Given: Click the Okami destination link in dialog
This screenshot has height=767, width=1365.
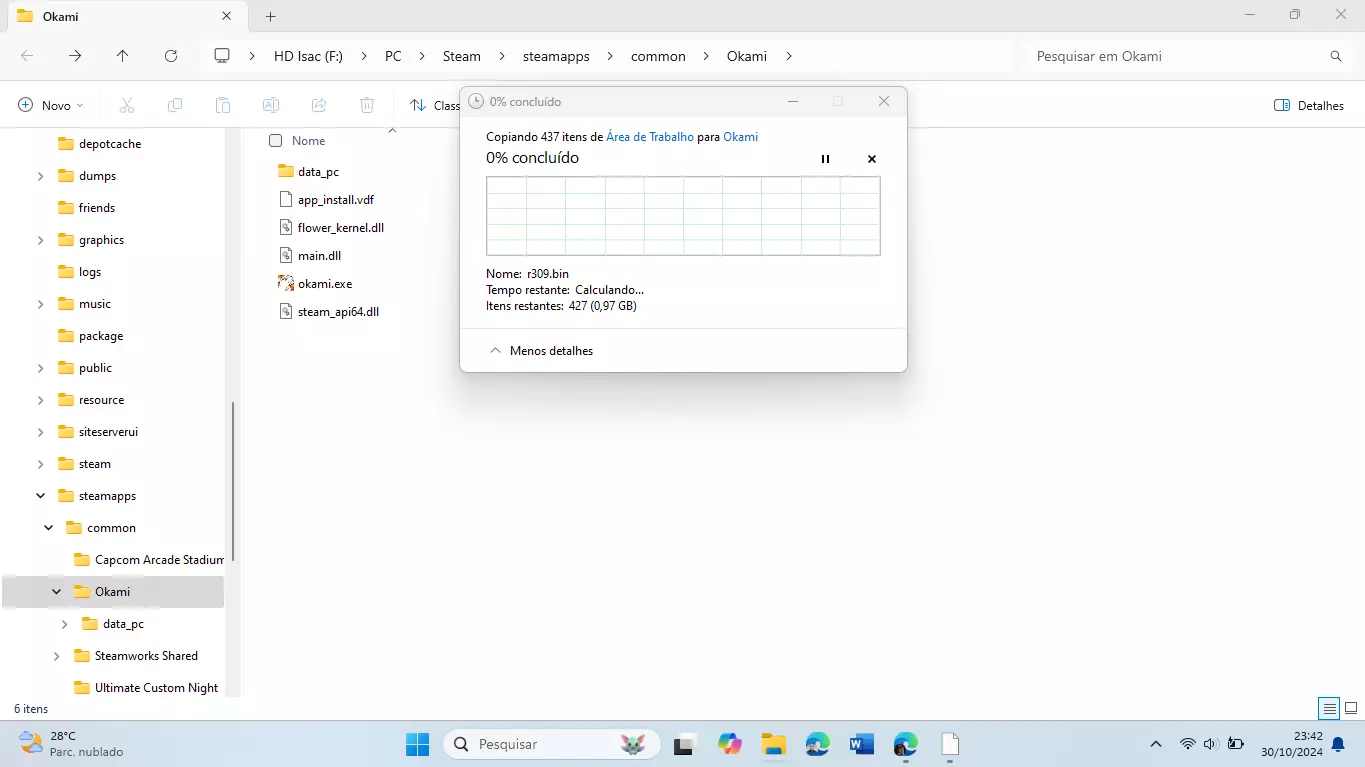Looking at the screenshot, I should 740,137.
